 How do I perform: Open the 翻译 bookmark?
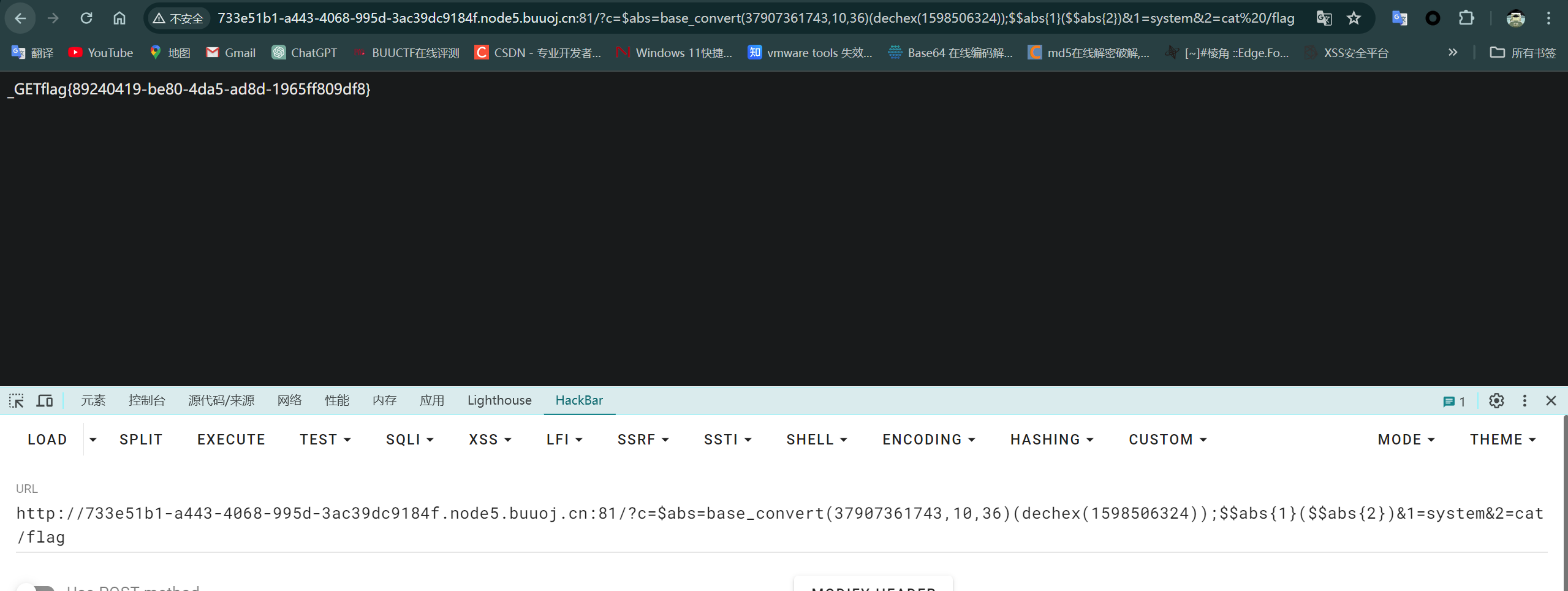[32, 53]
